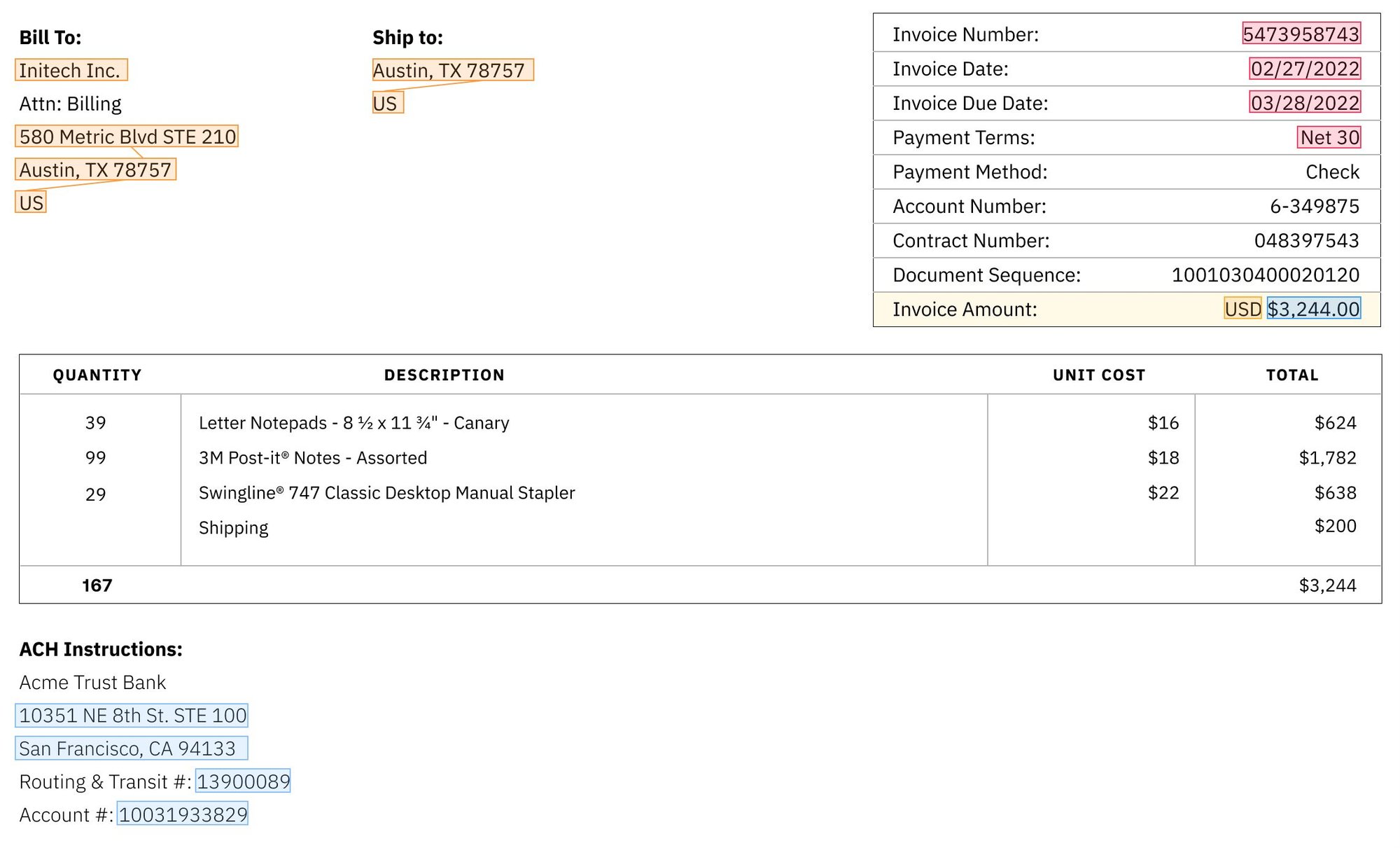This screenshot has height=848, width=1400.
Task: Click US under the Bill To address
Action: coord(31,202)
